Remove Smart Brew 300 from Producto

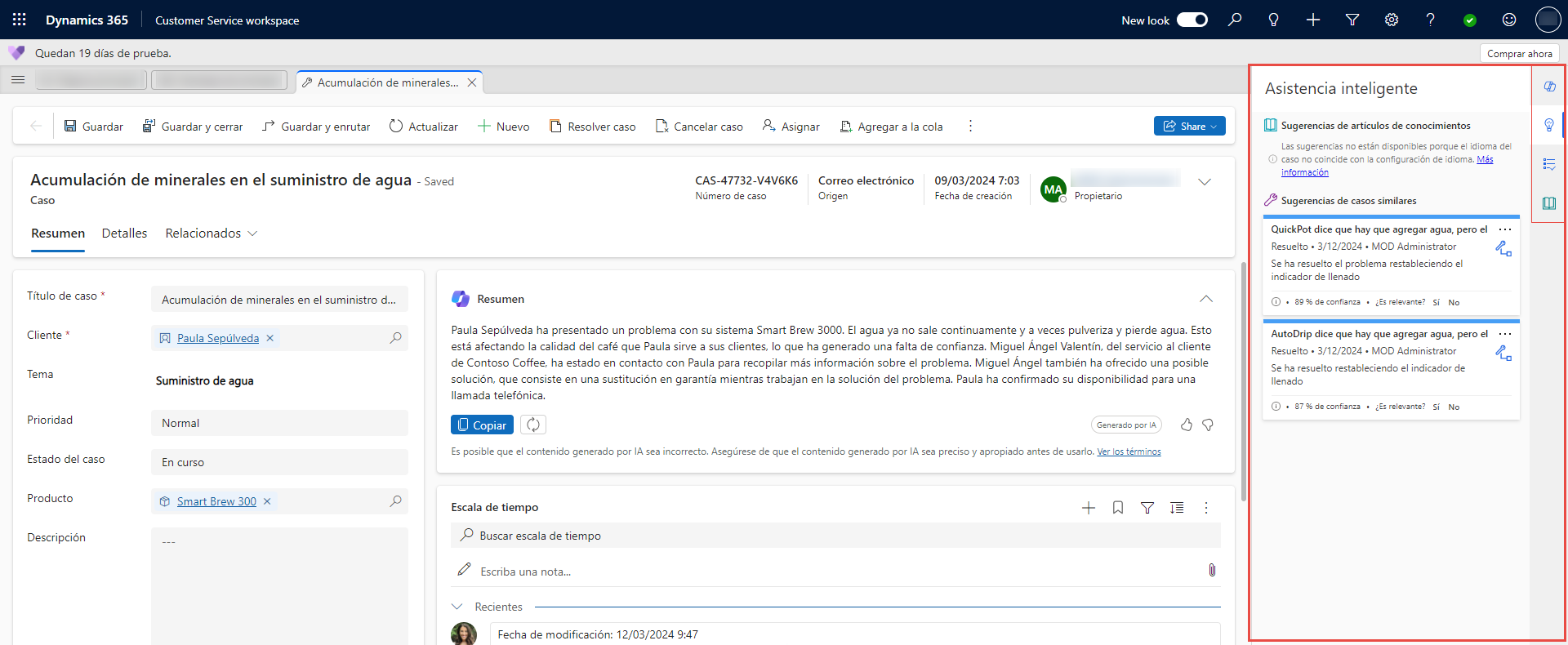point(267,501)
